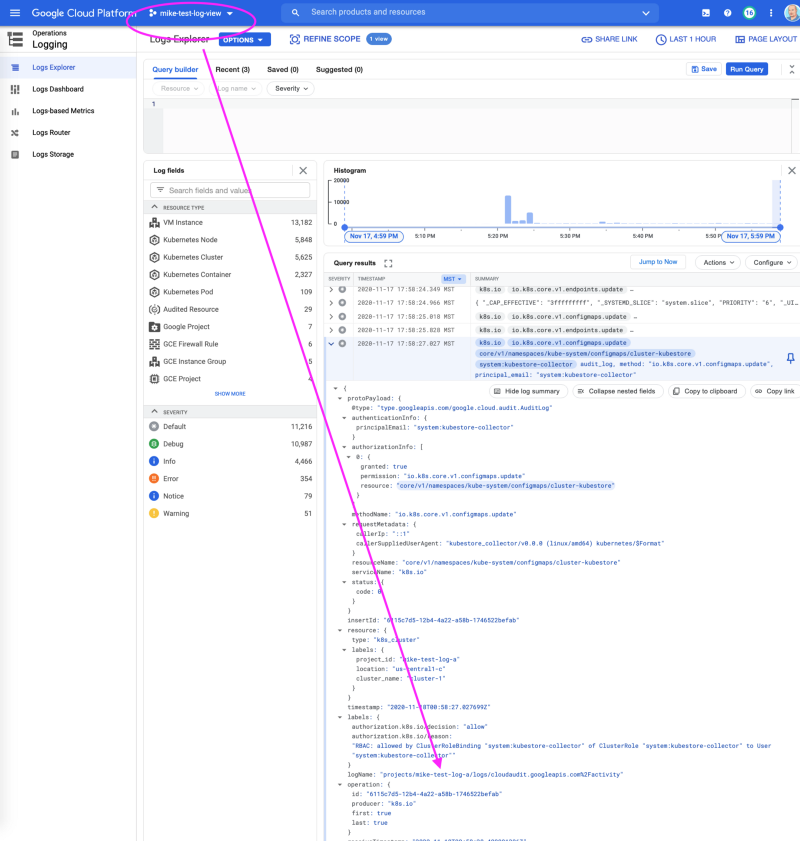Click into the query editor line 1
The image size is (800, 841).
476,104
